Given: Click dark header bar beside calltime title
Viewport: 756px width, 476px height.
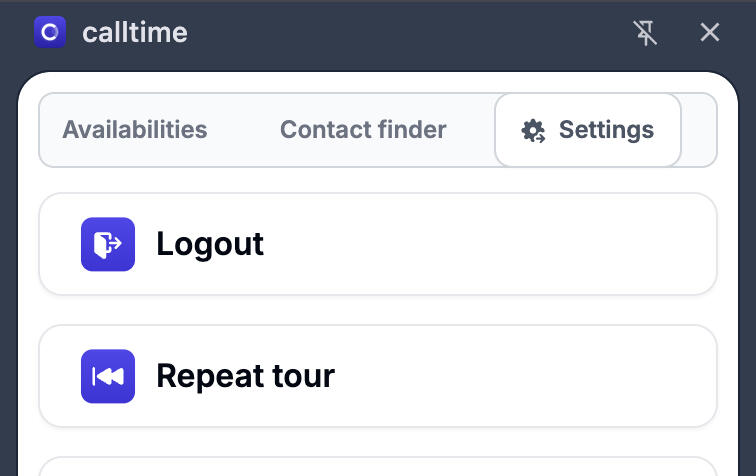Looking at the screenshot, I should [400, 33].
